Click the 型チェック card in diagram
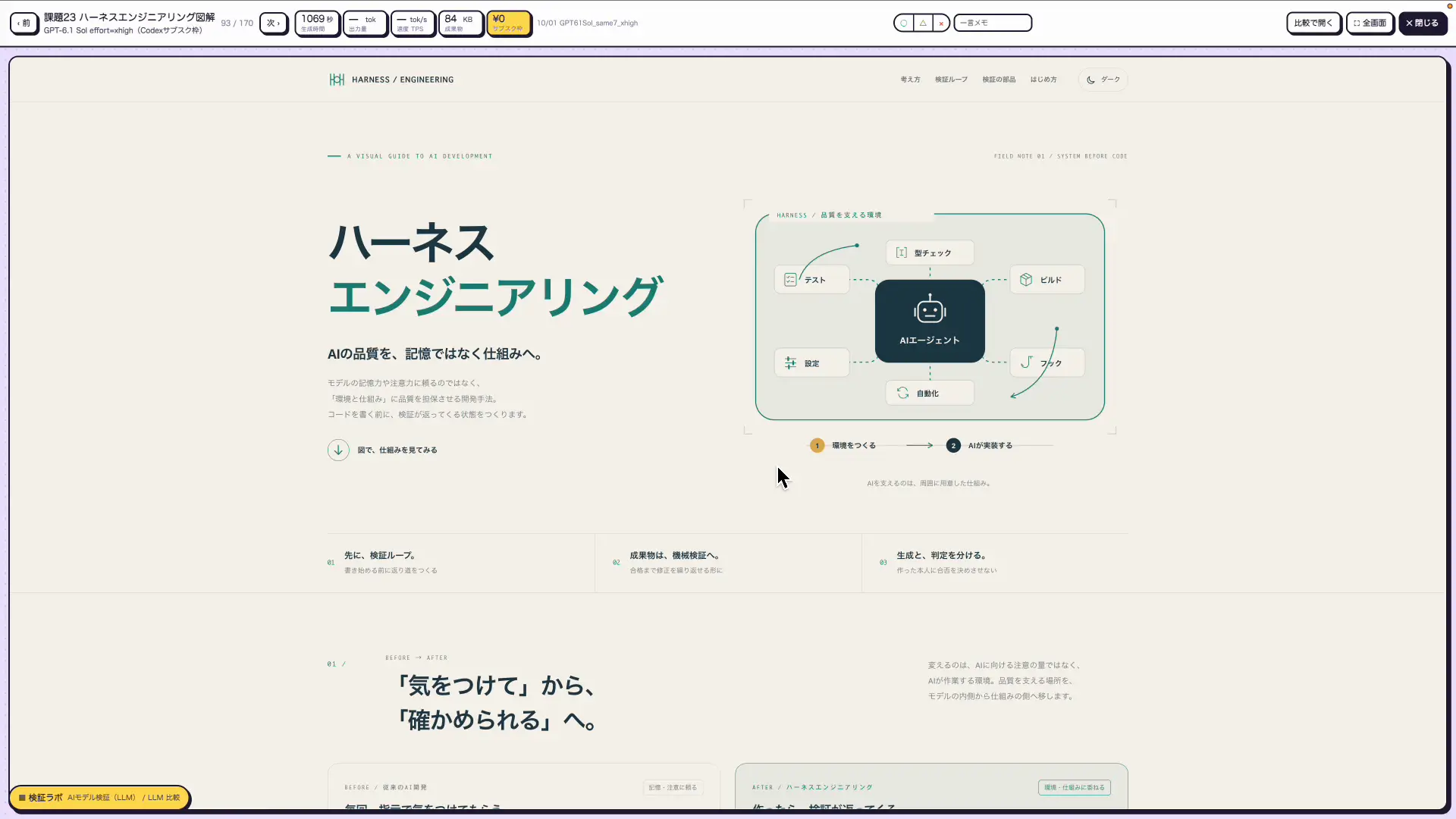The image size is (1456, 819). 930,253
